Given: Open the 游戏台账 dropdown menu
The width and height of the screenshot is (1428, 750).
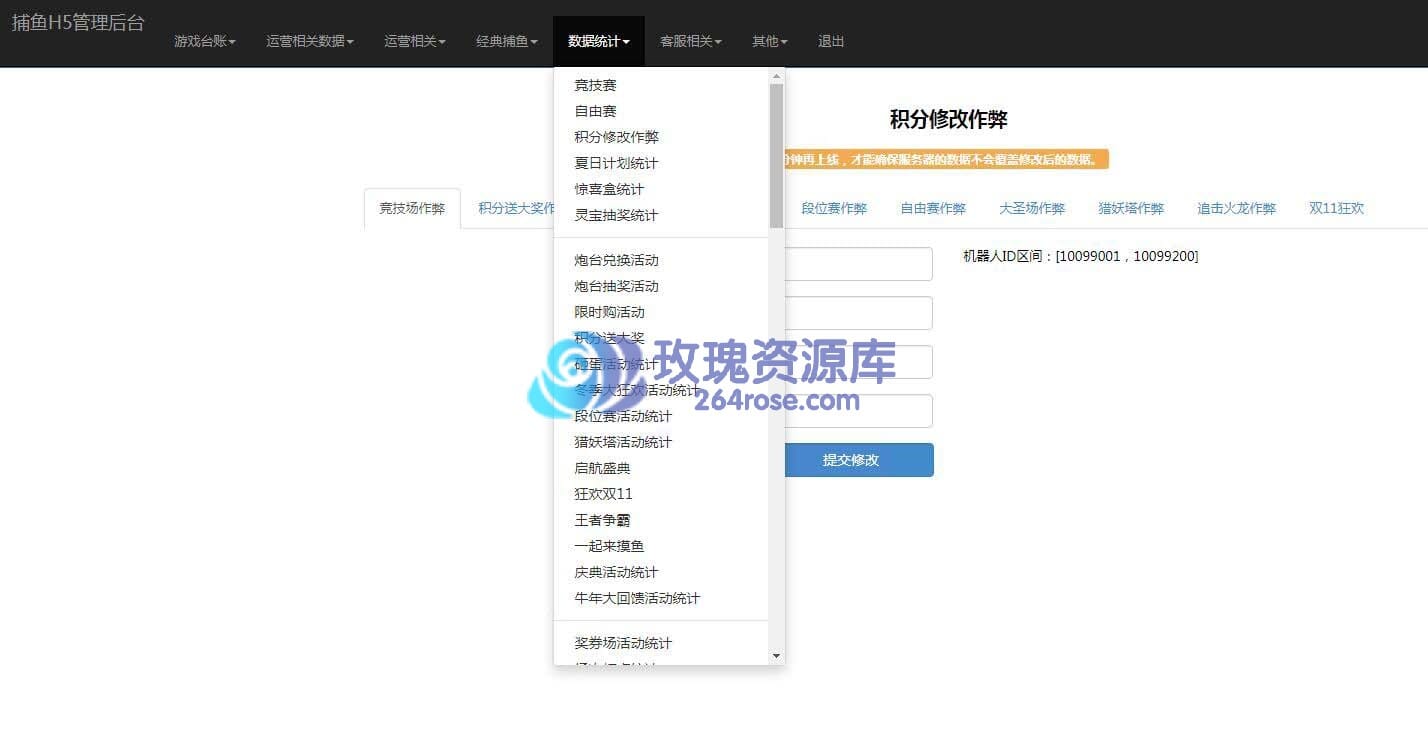Looking at the screenshot, I should [205, 41].
